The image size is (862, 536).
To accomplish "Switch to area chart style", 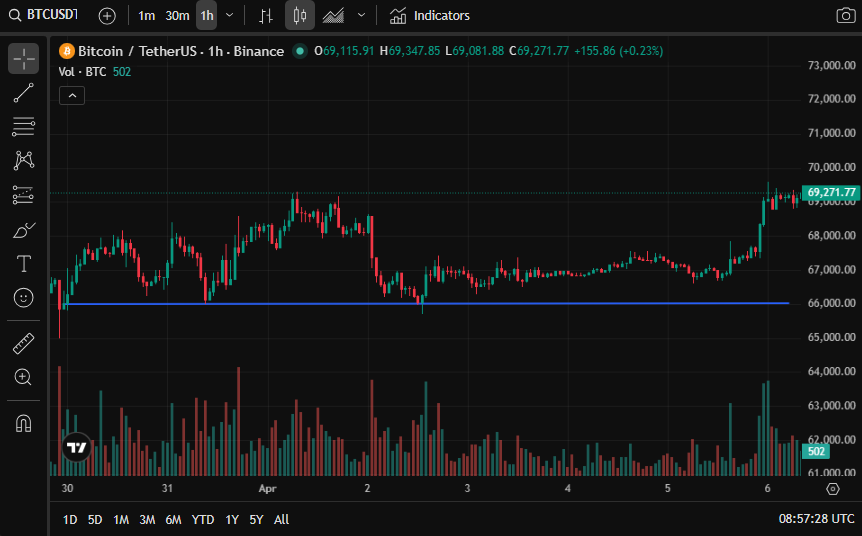I will 333,16.
